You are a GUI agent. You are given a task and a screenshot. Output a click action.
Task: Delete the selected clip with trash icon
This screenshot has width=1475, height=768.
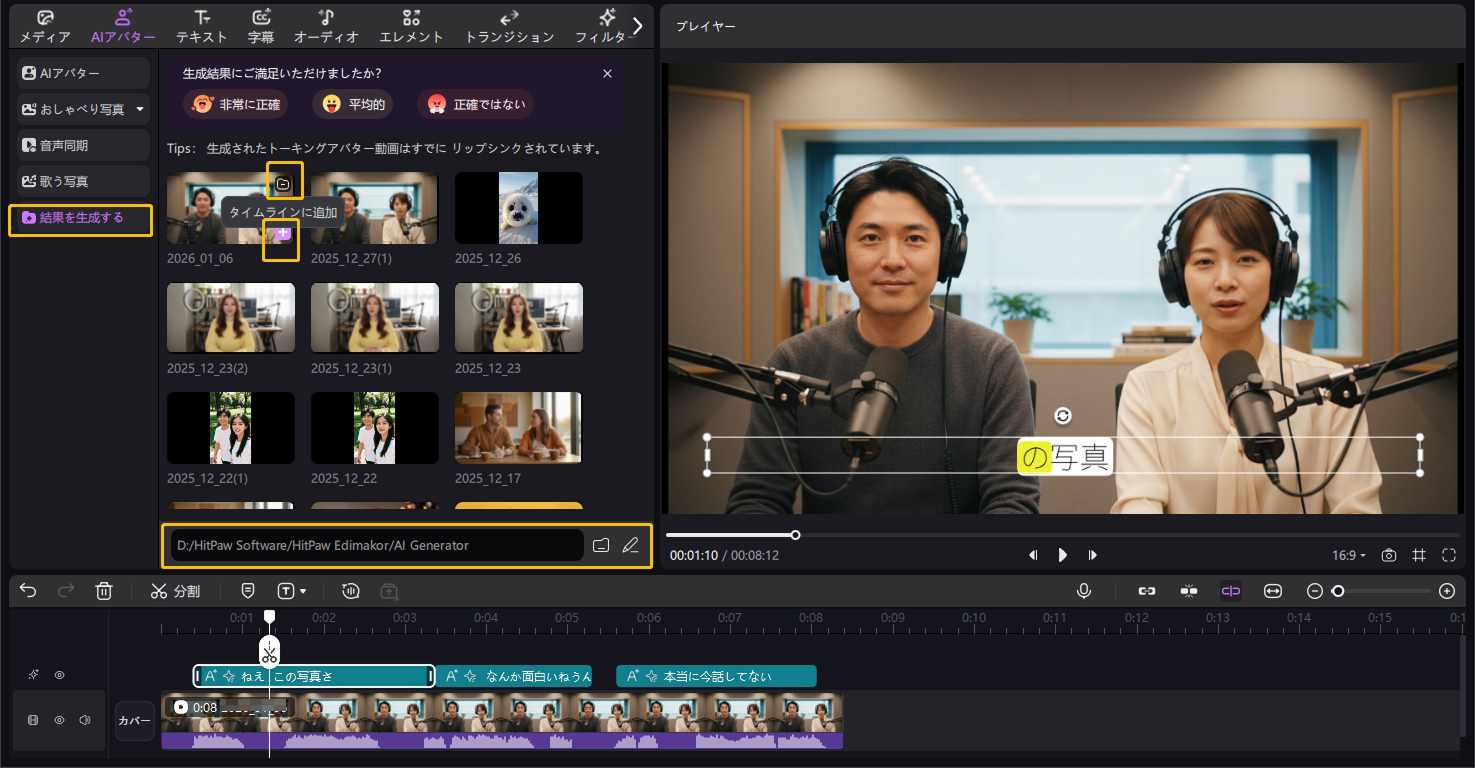pos(104,591)
